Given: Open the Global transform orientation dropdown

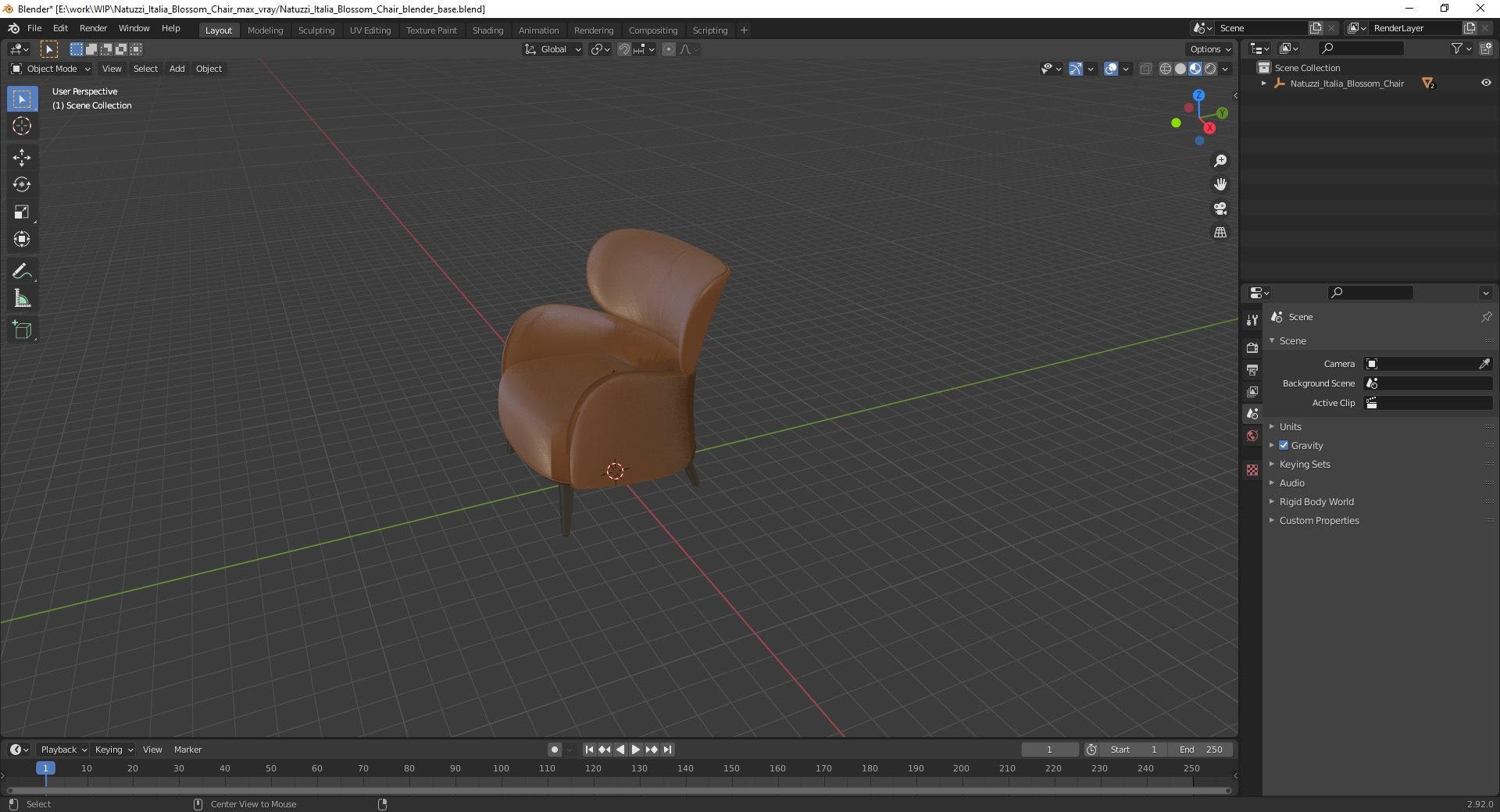Looking at the screenshot, I should (x=552, y=49).
